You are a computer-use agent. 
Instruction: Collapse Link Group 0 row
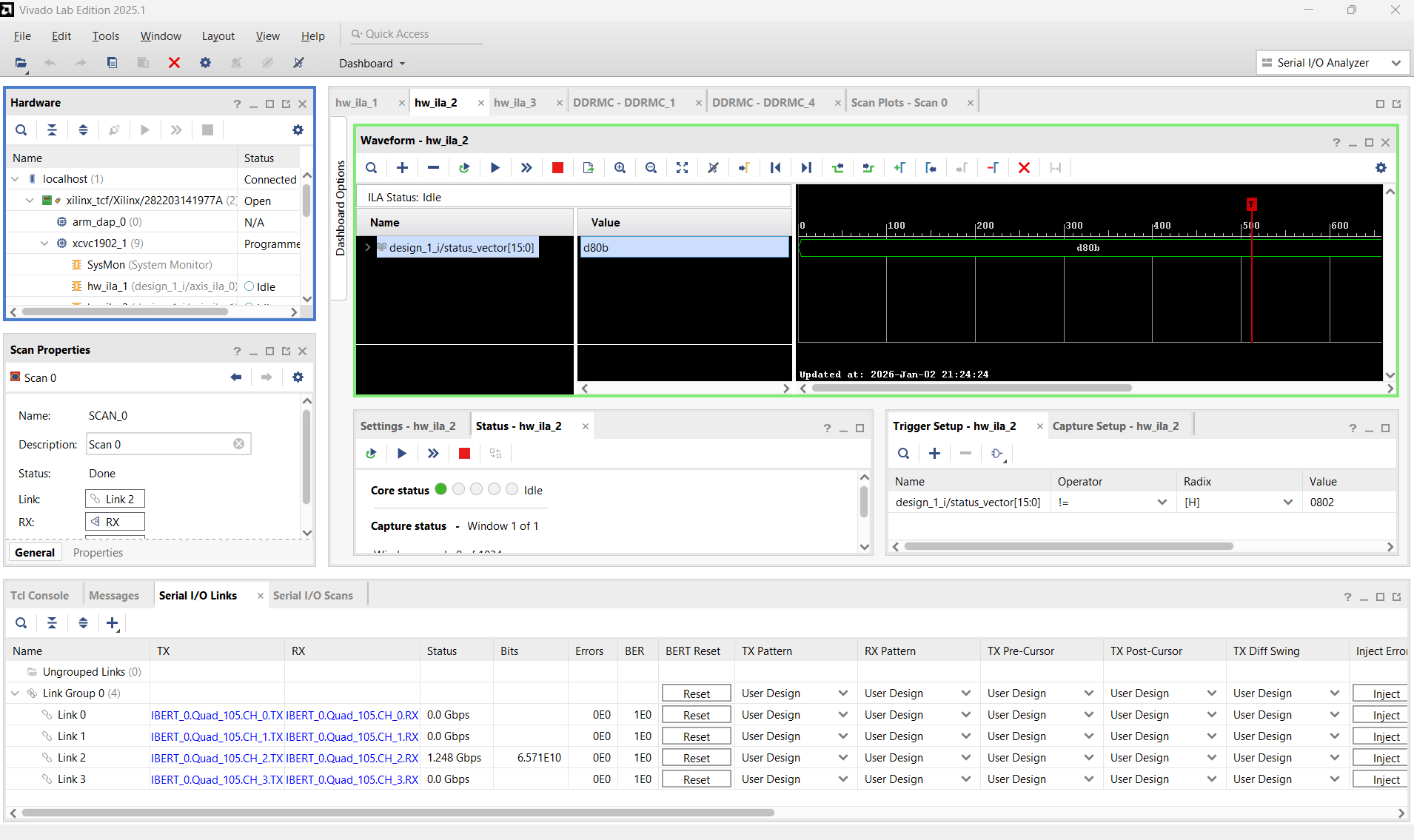(16, 693)
